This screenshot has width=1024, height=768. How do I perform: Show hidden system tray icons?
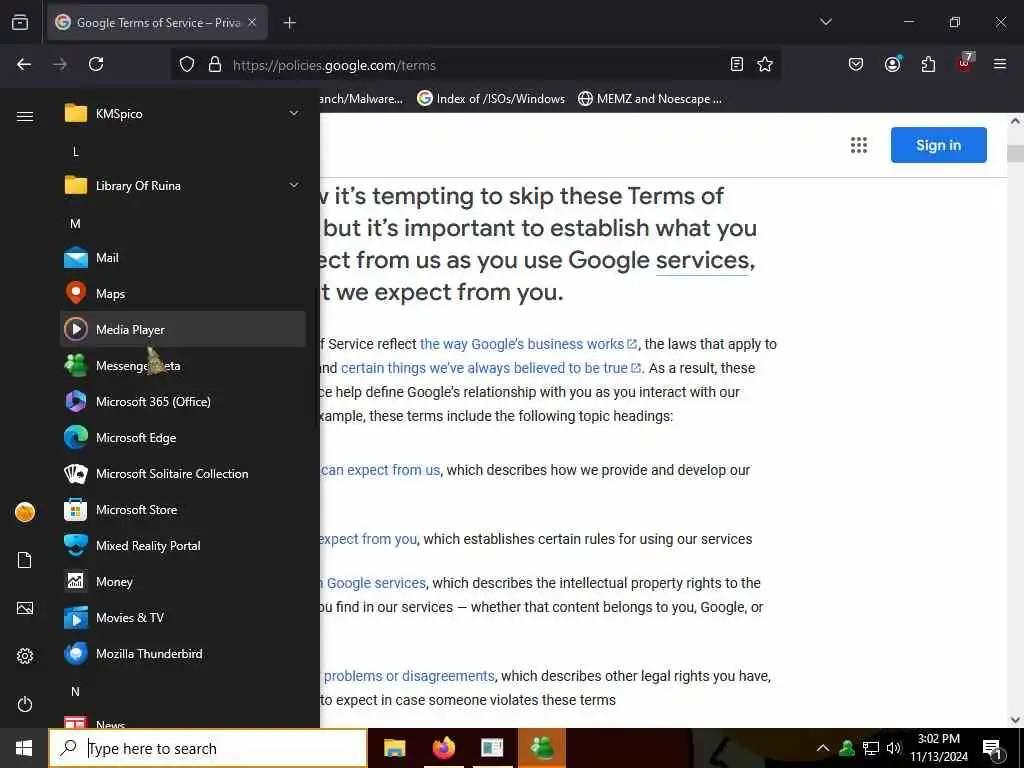[x=823, y=748]
